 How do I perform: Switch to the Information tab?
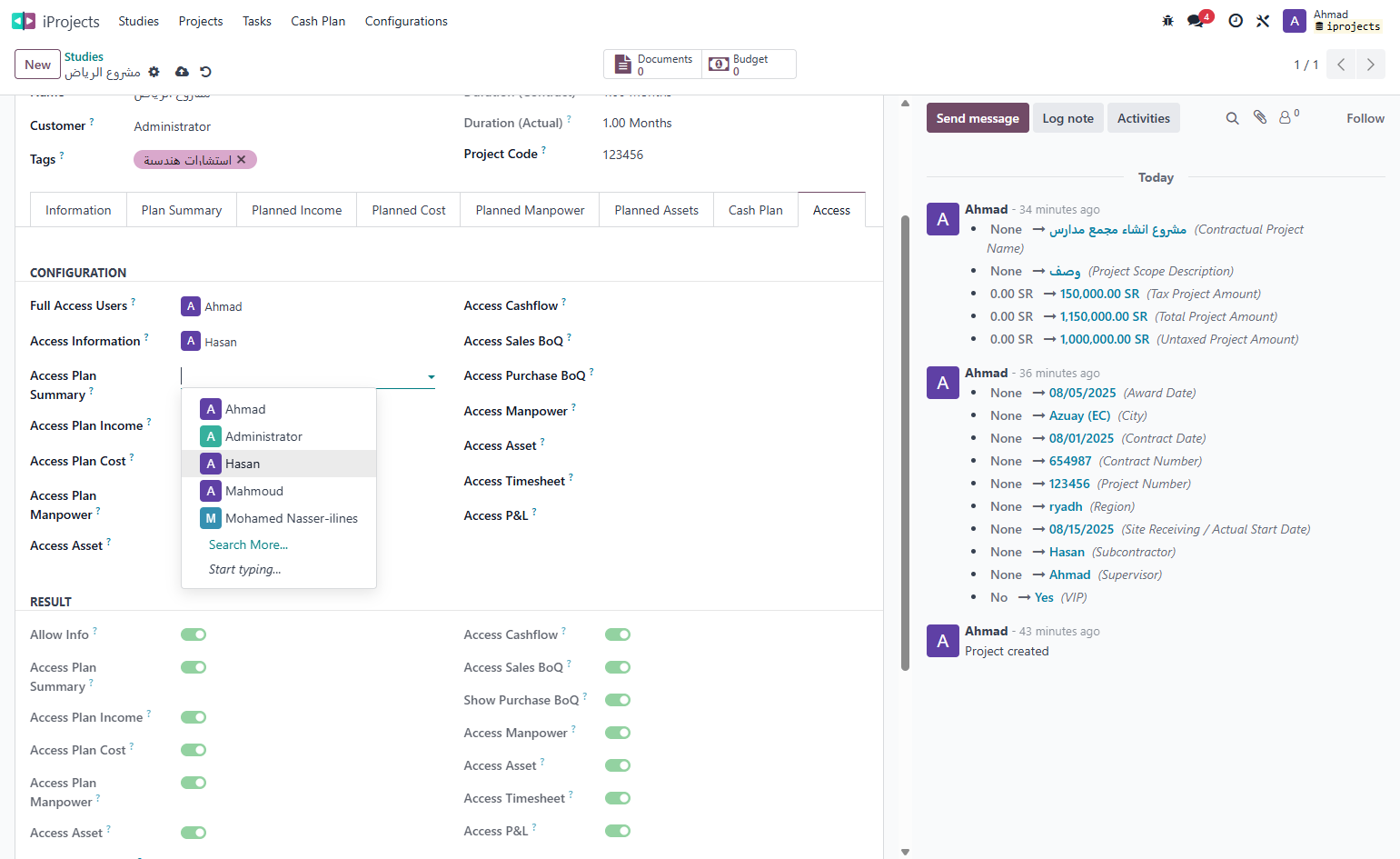(x=78, y=210)
